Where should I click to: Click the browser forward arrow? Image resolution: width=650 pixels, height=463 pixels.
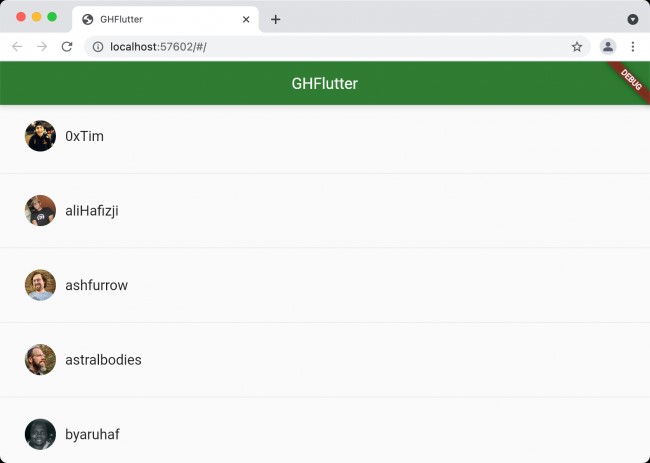point(42,47)
